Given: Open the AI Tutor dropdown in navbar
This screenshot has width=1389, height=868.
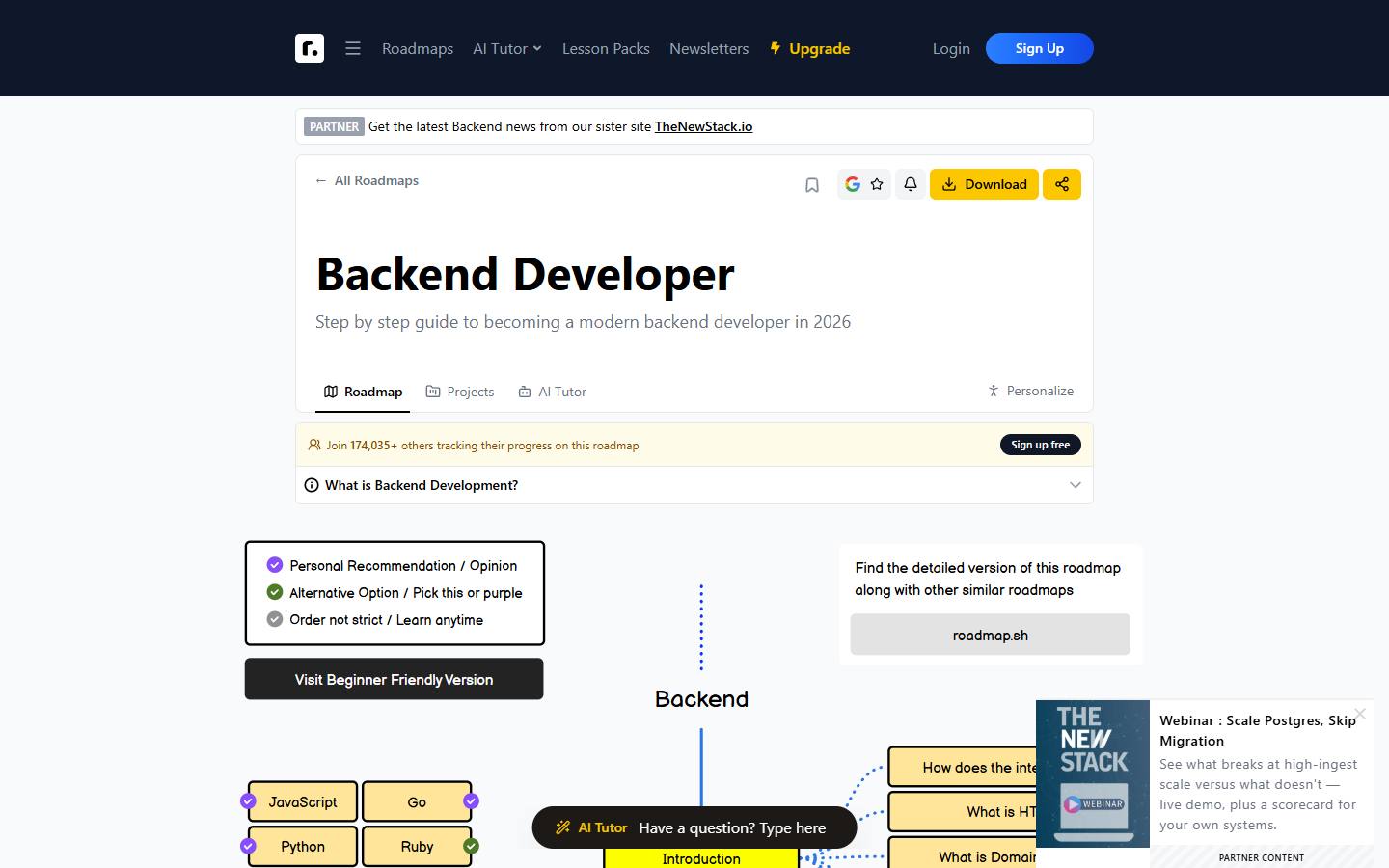Looking at the screenshot, I should (x=507, y=48).
